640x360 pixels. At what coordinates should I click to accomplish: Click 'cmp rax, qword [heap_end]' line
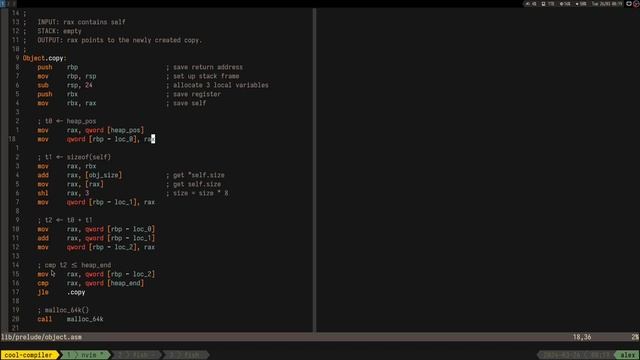point(91,283)
